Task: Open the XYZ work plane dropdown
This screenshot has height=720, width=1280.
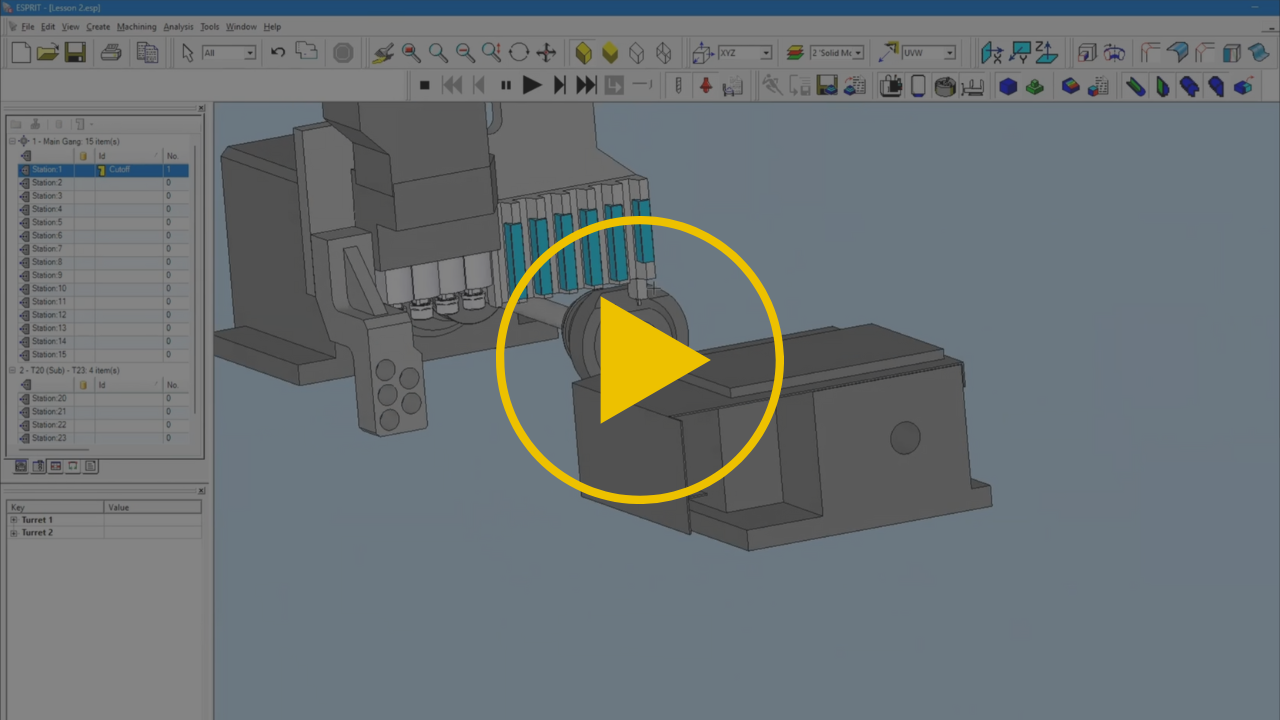Action: [x=746, y=53]
